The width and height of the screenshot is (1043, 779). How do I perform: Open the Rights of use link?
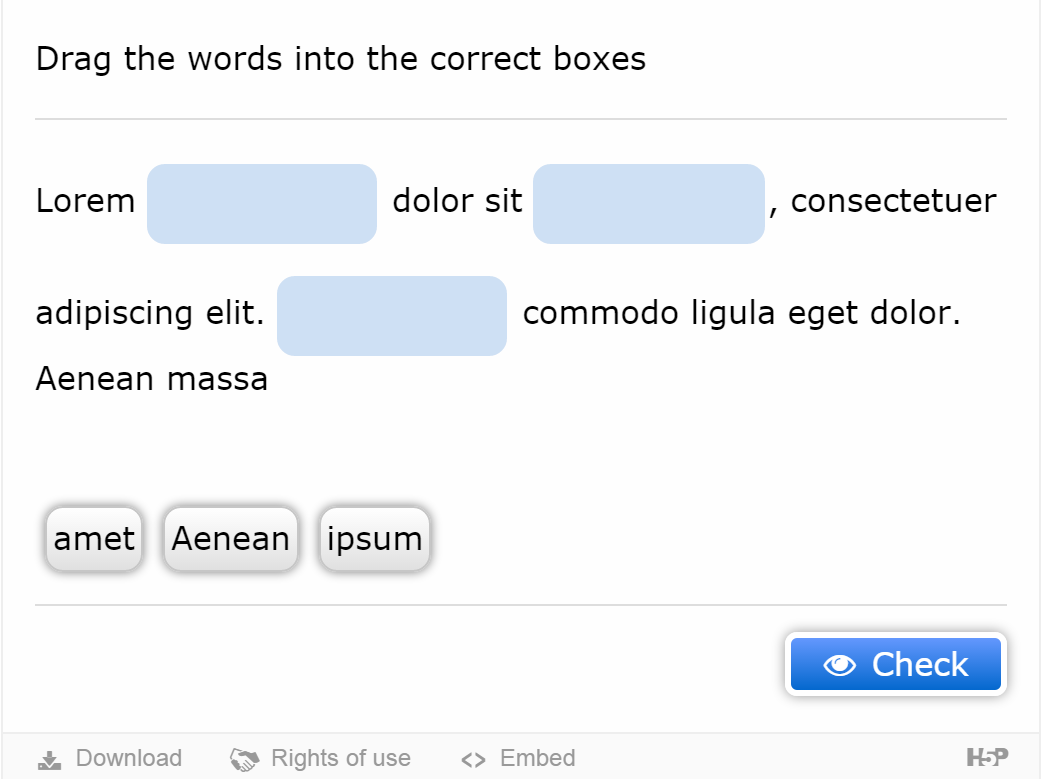click(x=341, y=758)
